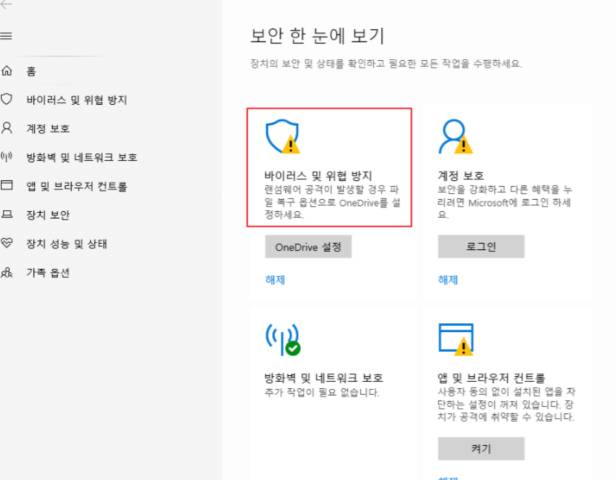Click the firewall antenna icon with green check
Viewport: 616px width, 480px height.
tap(281, 339)
